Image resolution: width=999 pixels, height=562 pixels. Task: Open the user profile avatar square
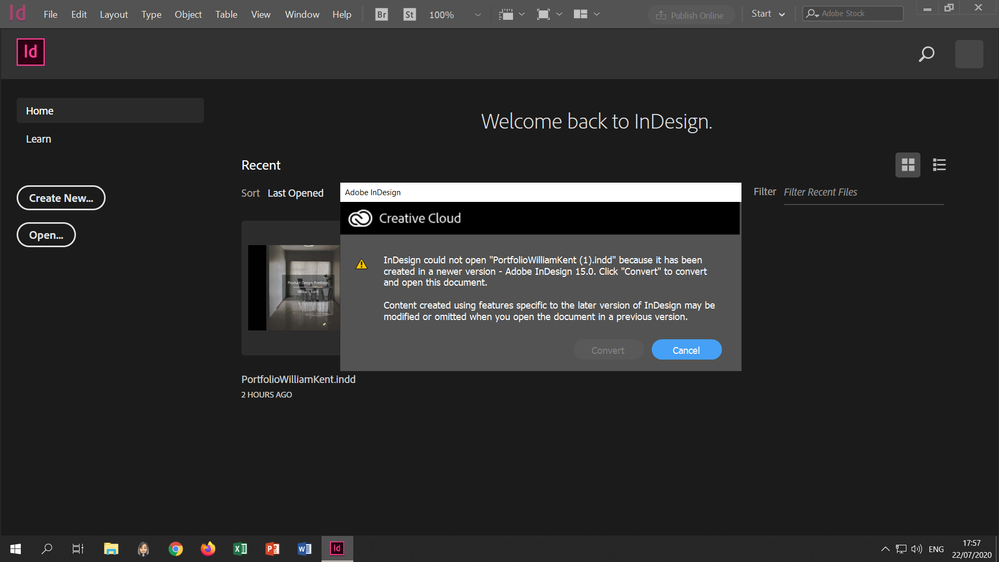968,54
